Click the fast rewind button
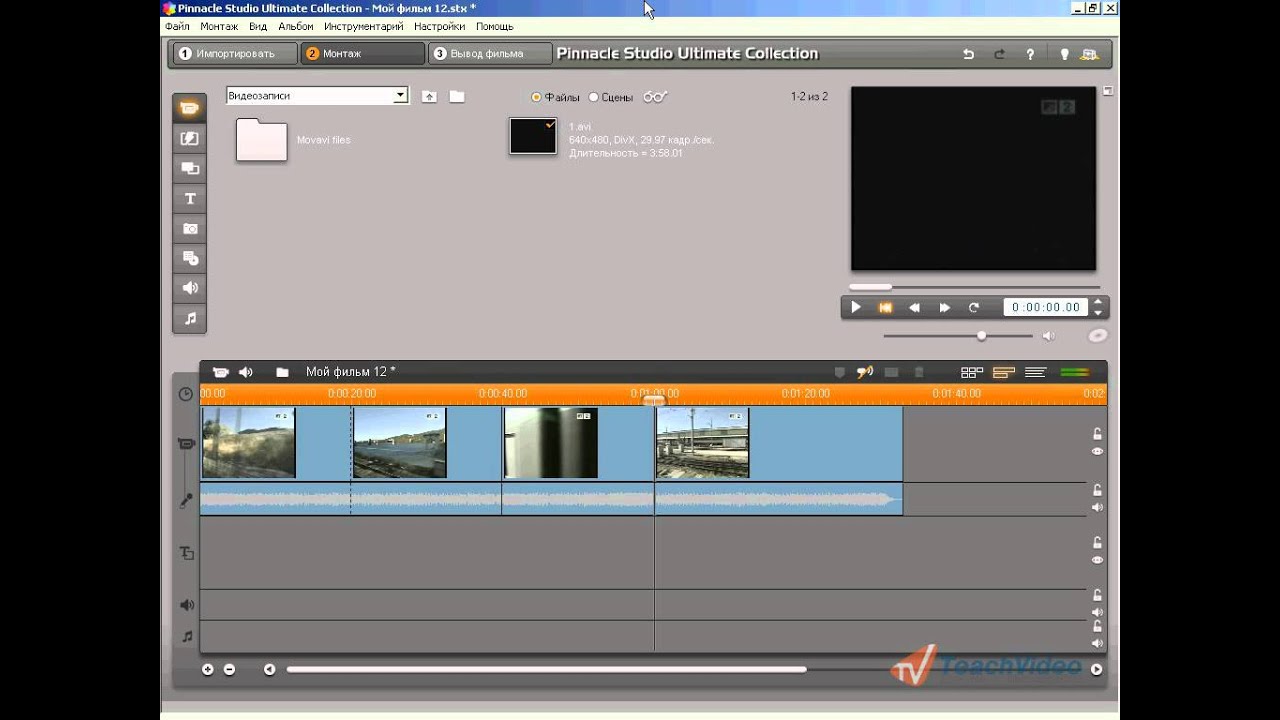Image resolution: width=1280 pixels, height=720 pixels. tap(914, 308)
